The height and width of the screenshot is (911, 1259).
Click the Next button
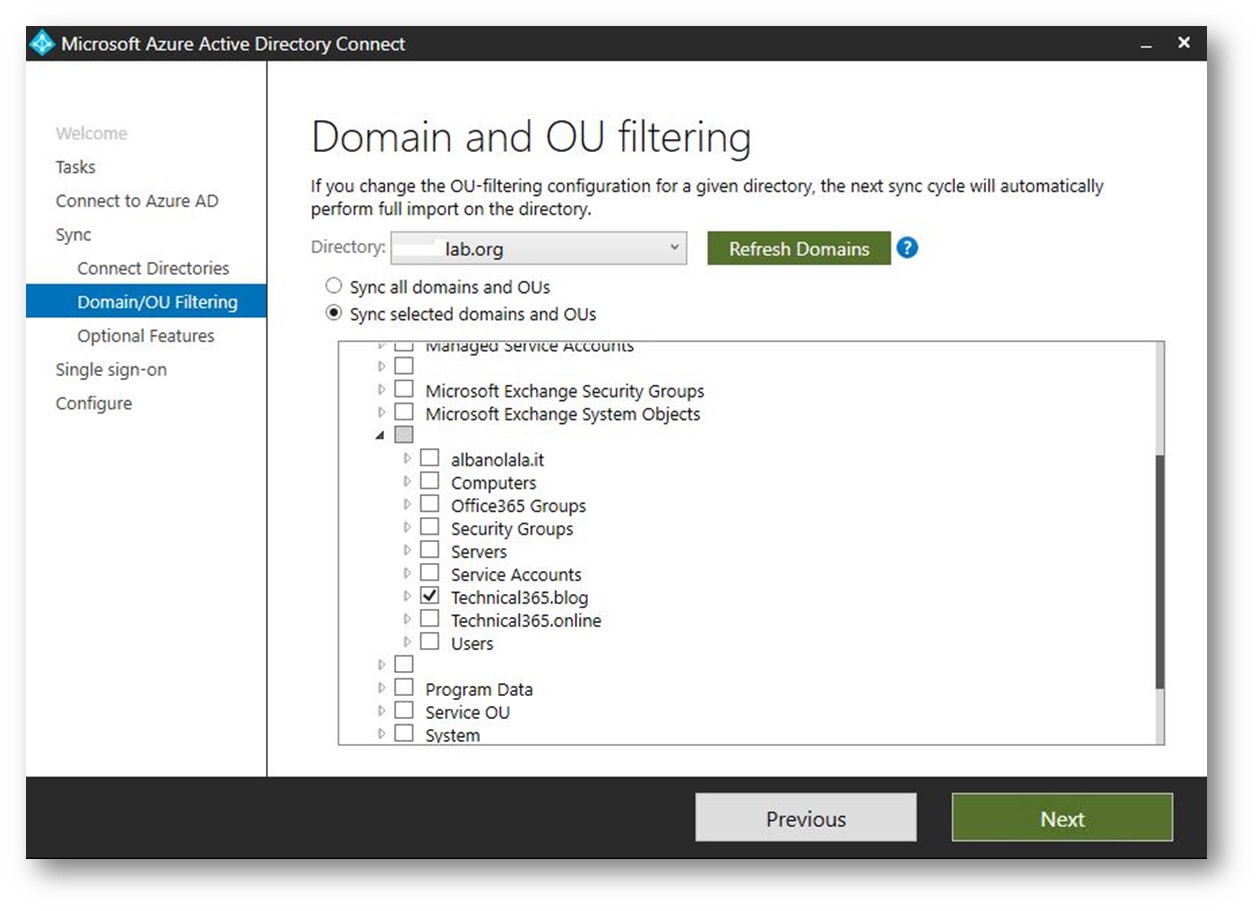pyautogui.click(x=1061, y=818)
